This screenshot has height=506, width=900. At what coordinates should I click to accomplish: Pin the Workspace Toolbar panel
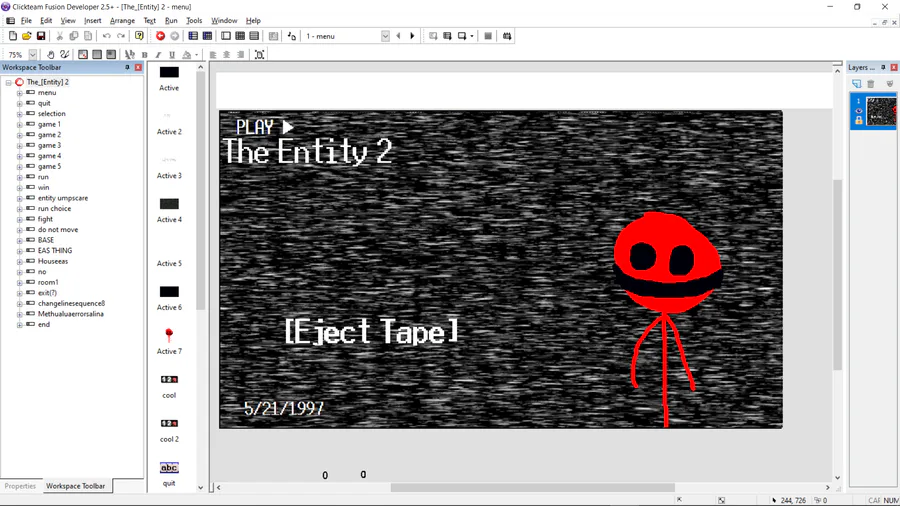click(x=127, y=67)
